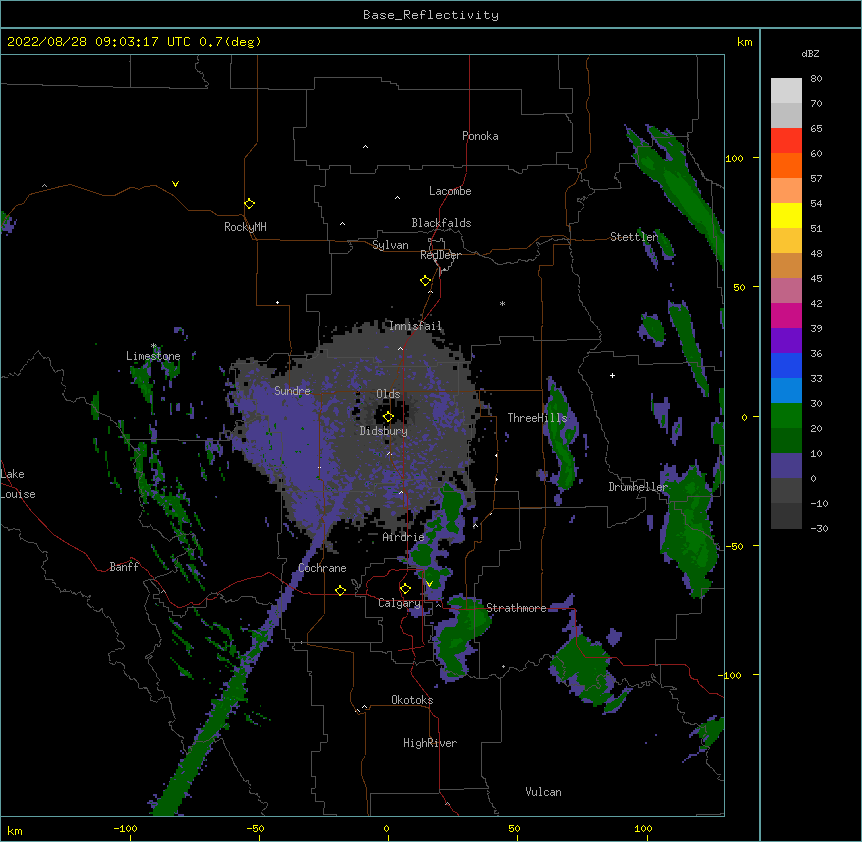Click the yellow diamond marker above RockyMH
This screenshot has width=862, height=842.
pos(249,204)
